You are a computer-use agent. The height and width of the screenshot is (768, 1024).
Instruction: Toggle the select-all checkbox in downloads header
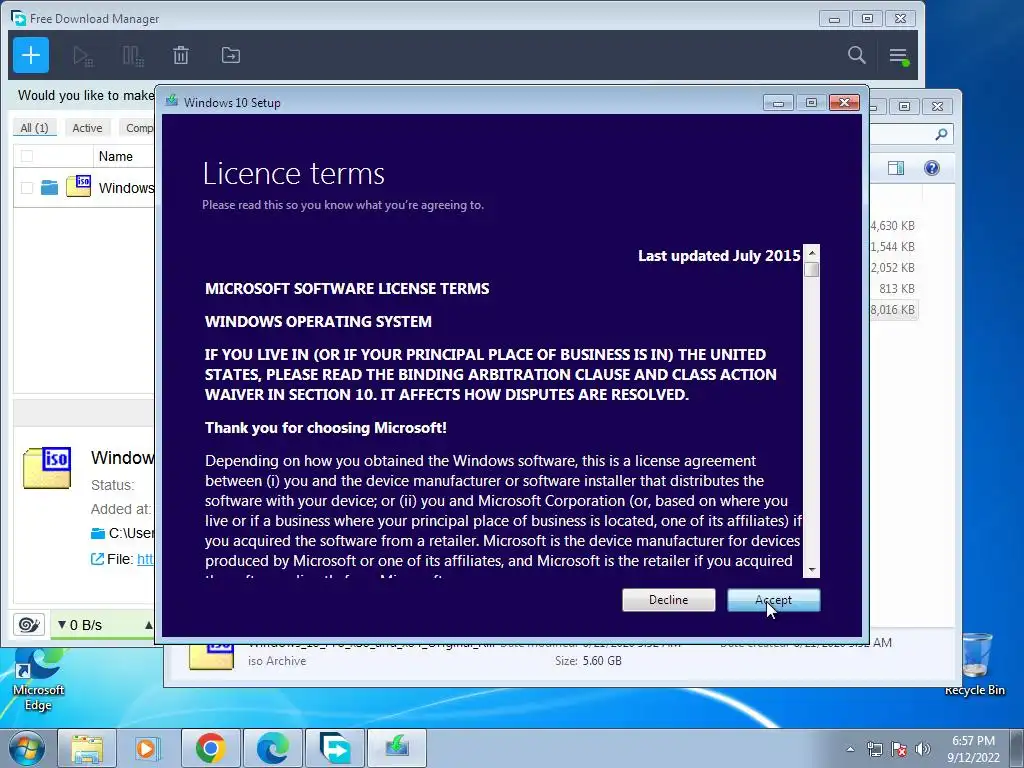tap(27, 156)
